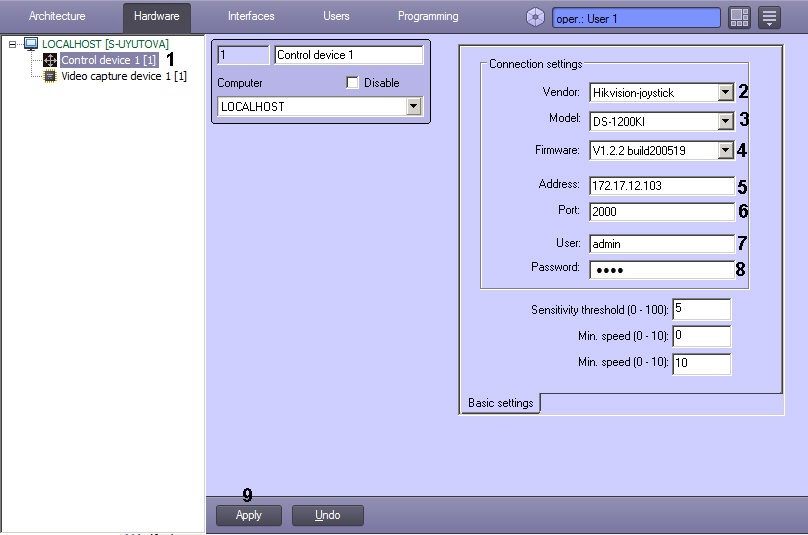Open the Architecture tab
808x535 pixels.
click(57, 16)
